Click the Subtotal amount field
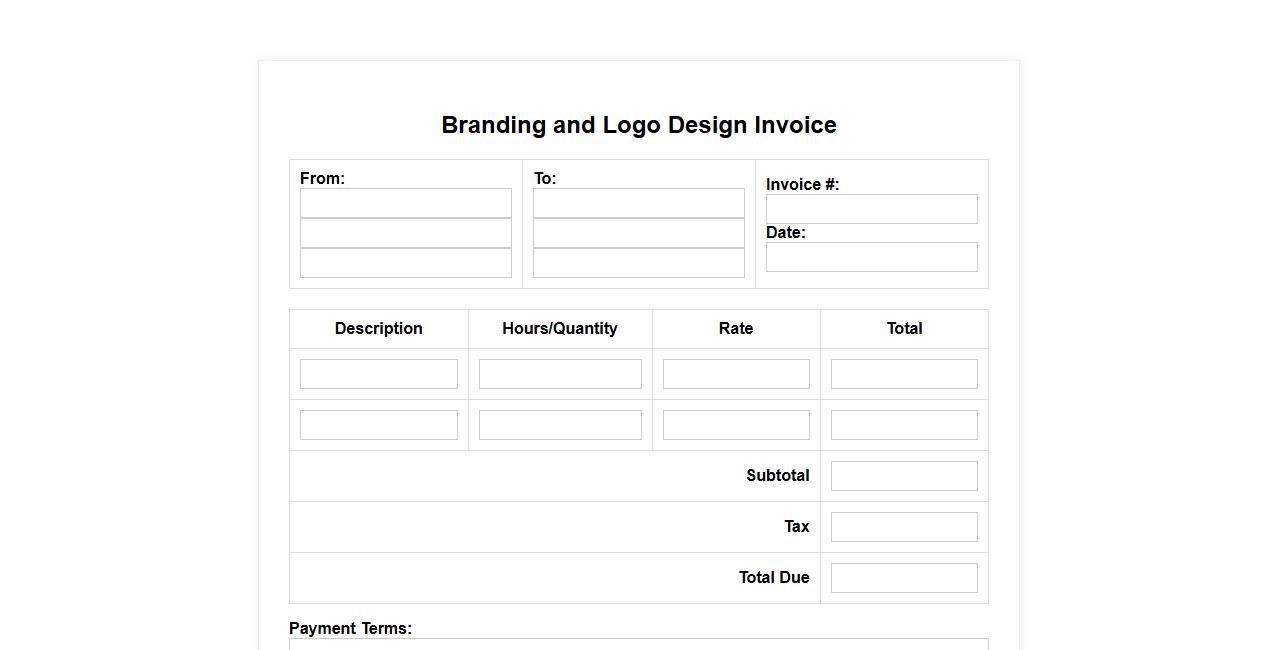Viewport: 1278px width, 650px height. coord(904,476)
